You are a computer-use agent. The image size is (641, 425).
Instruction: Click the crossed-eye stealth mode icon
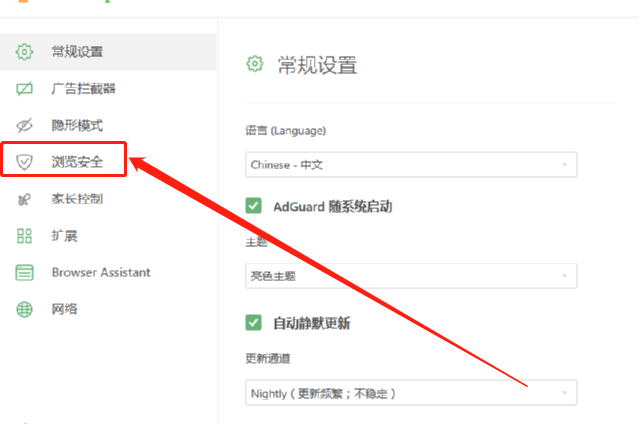click(x=25, y=125)
